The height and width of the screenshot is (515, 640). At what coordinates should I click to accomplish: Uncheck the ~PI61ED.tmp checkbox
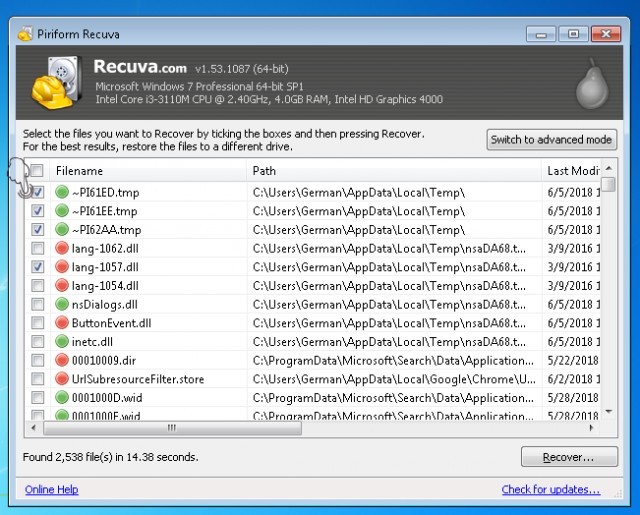[x=38, y=192]
